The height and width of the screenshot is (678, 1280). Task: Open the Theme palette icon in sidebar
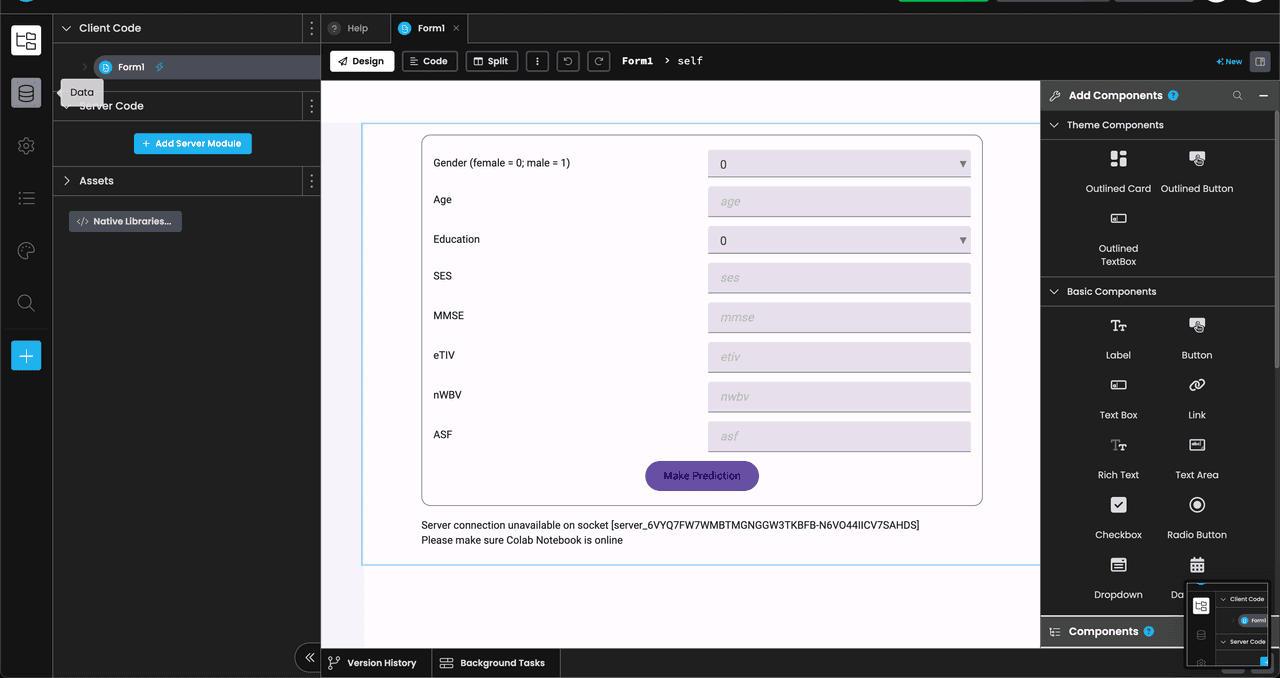pos(26,251)
